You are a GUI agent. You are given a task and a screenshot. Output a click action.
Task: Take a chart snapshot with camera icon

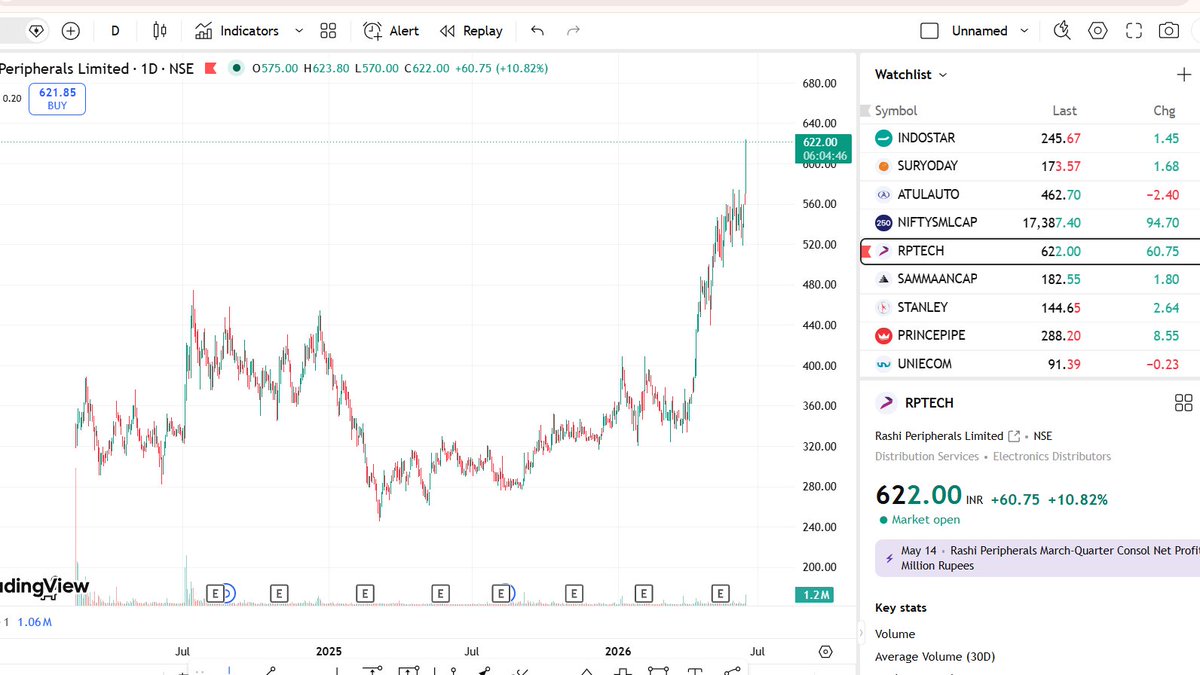tap(1168, 31)
